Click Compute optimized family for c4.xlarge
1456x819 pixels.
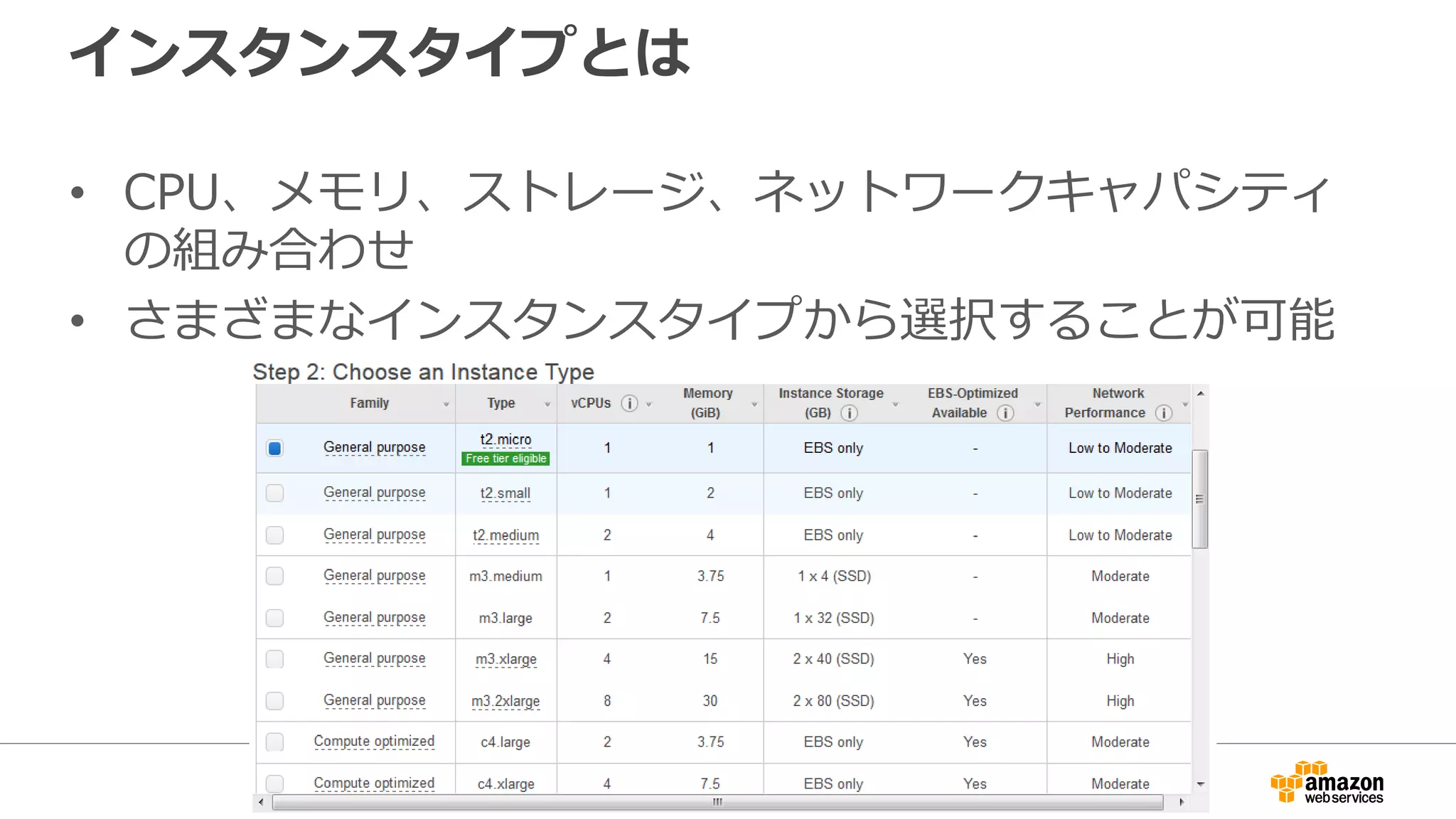tap(374, 783)
